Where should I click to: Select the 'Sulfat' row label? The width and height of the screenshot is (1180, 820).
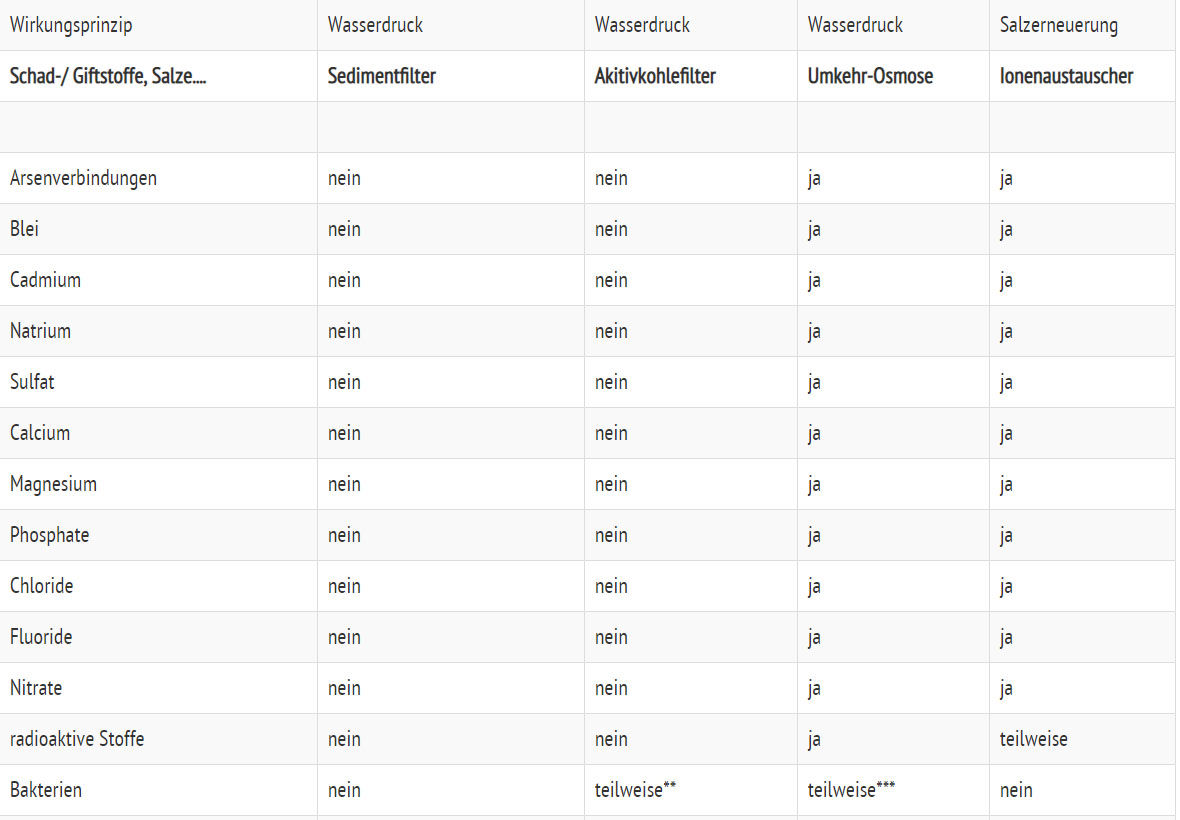click(32, 382)
